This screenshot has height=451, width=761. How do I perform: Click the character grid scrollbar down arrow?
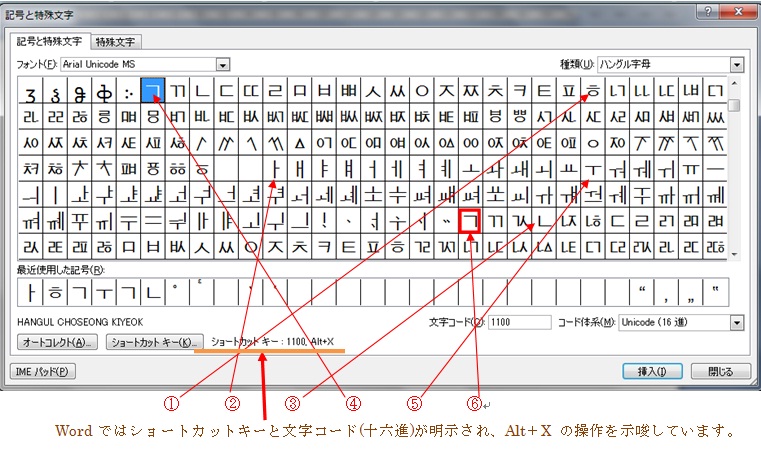[x=734, y=253]
